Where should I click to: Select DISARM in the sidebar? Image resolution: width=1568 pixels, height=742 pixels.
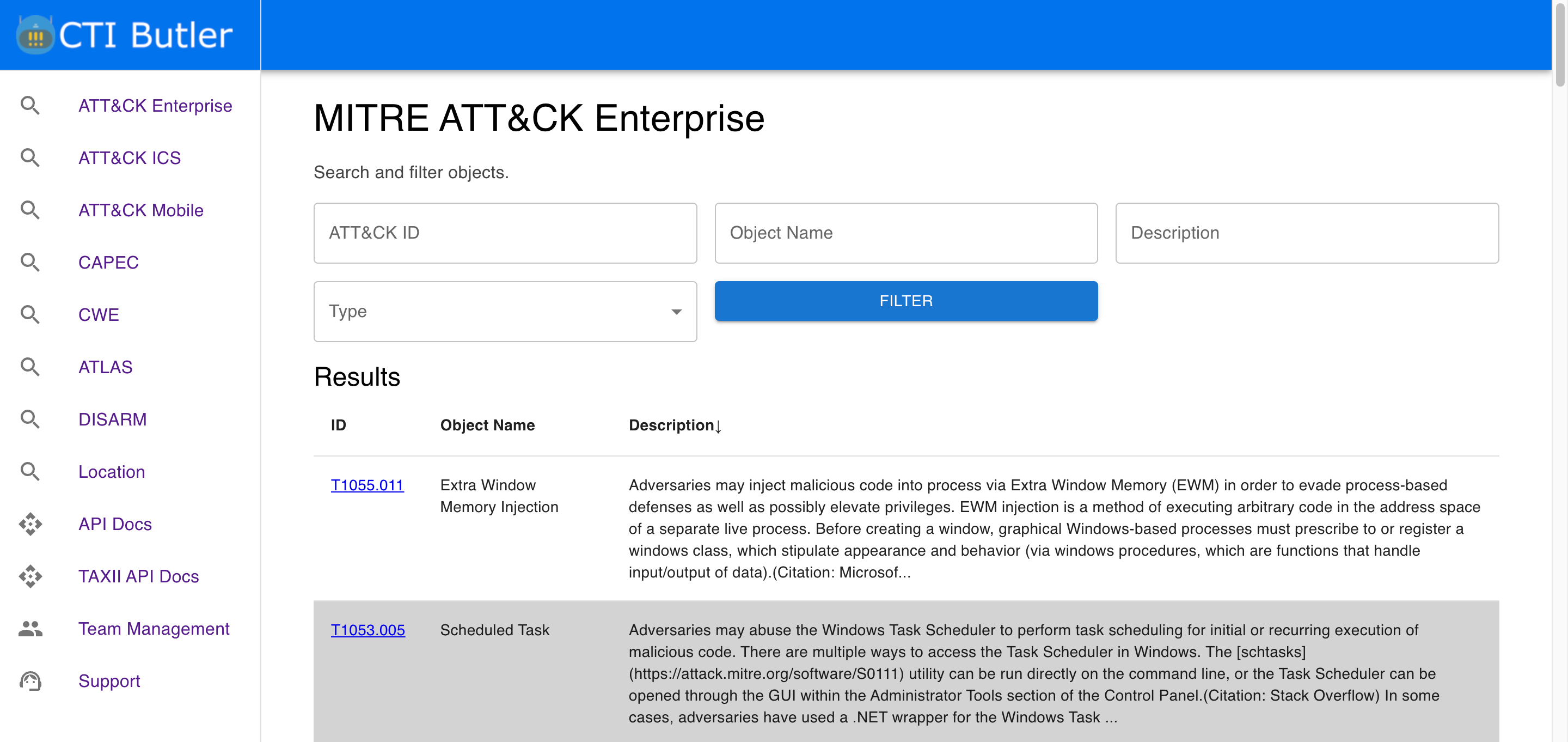(112, 419)
